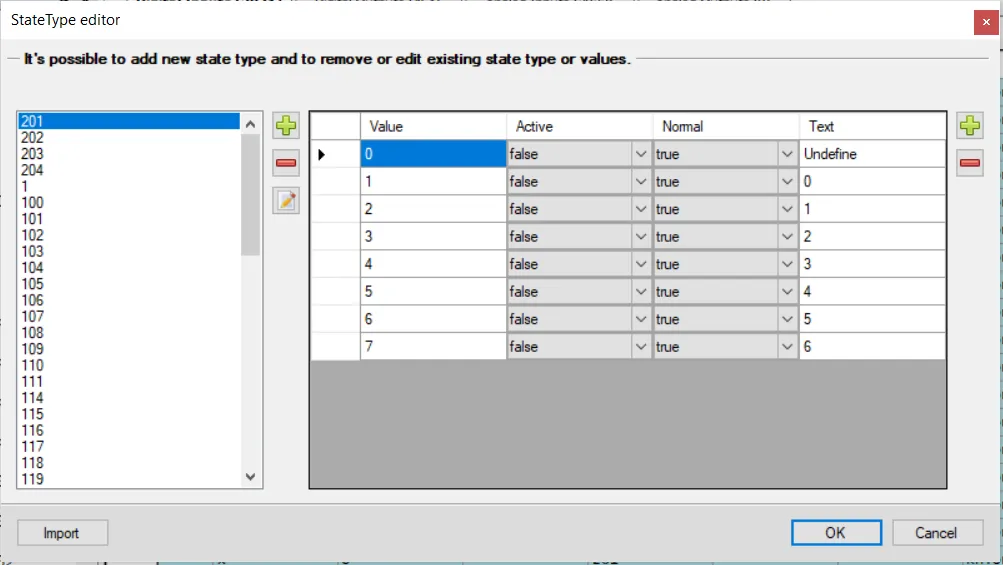
Task: Open Normal dropdown for value 3 row
Action: pos(787,237)
